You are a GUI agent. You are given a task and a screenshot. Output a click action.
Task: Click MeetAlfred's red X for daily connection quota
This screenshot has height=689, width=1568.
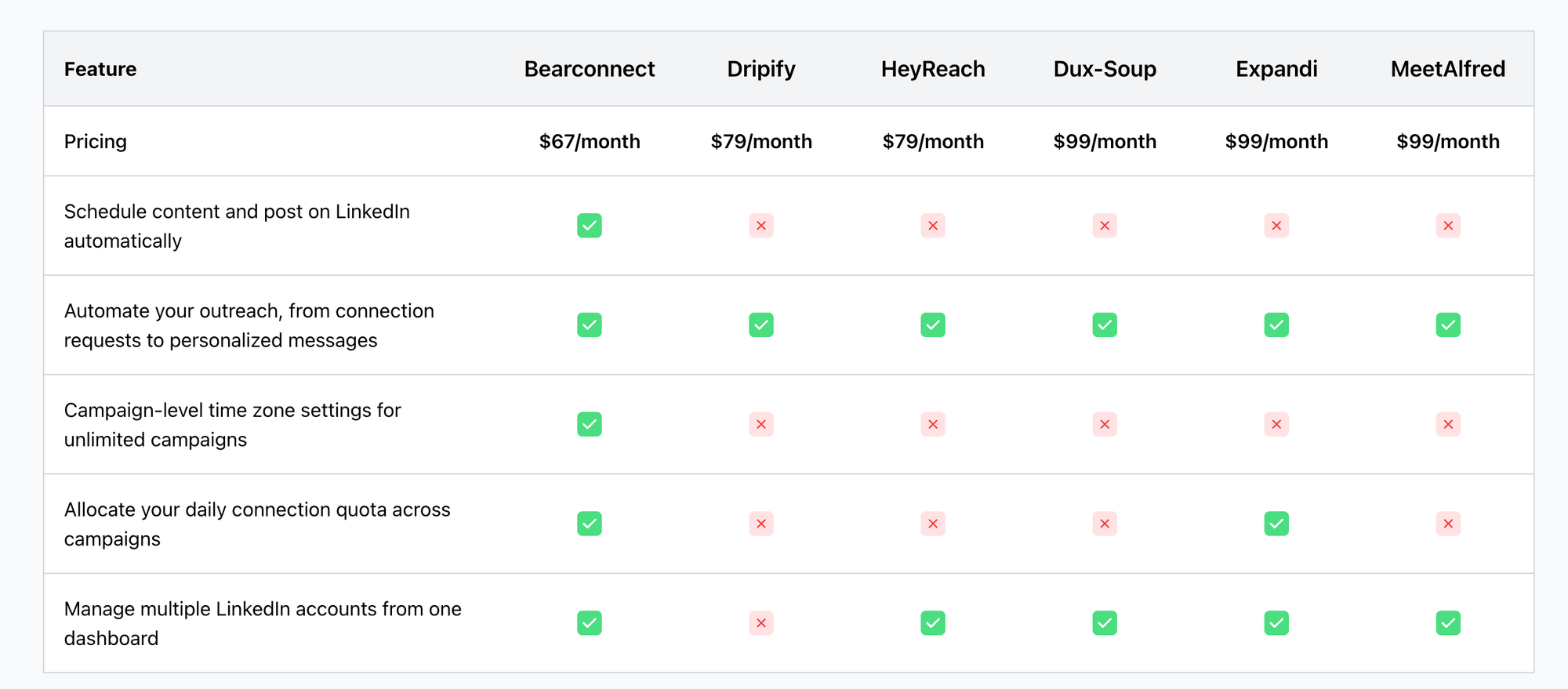point(1448,524)
